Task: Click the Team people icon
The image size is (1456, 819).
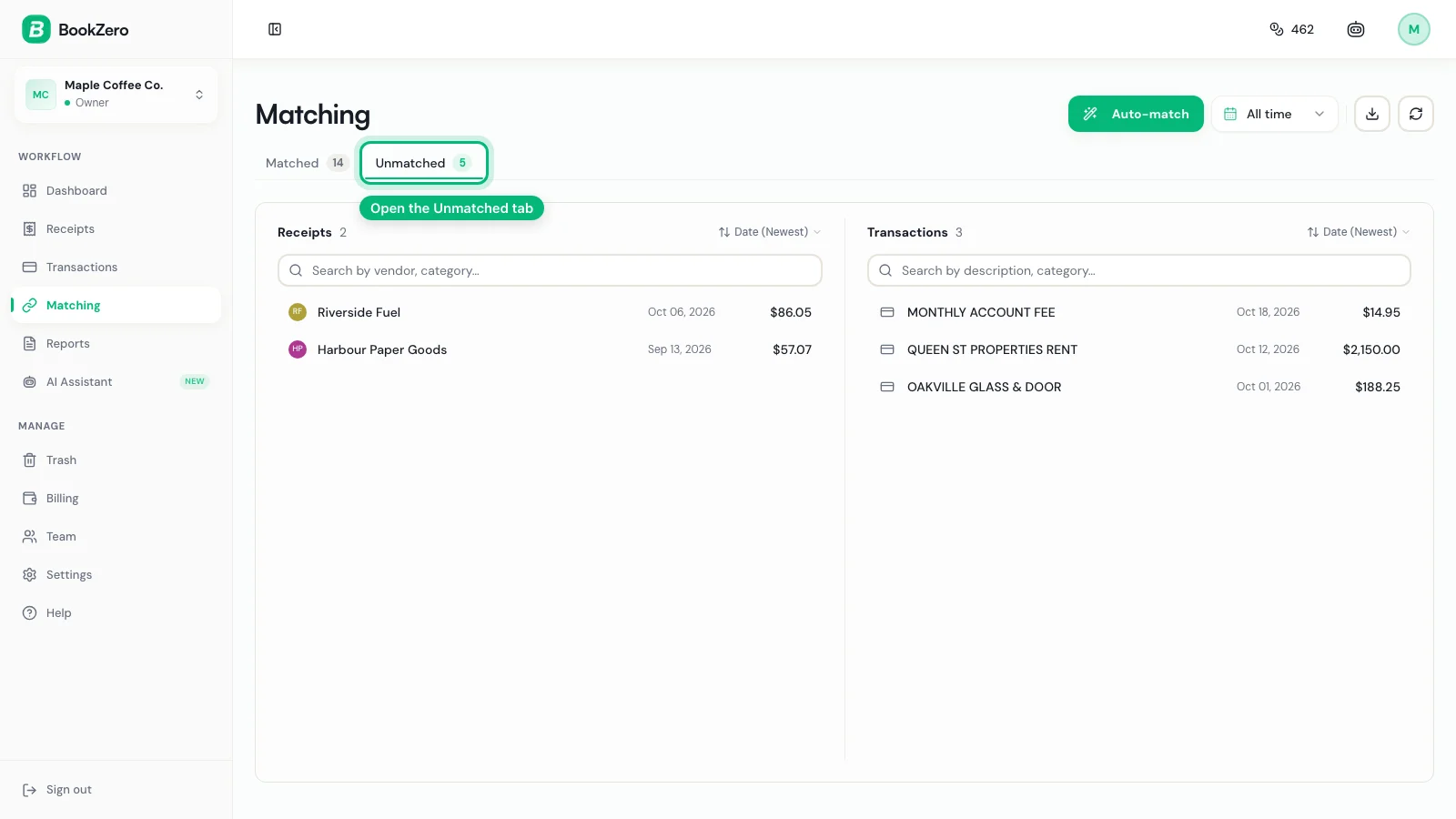Action: tap(29, 536)
